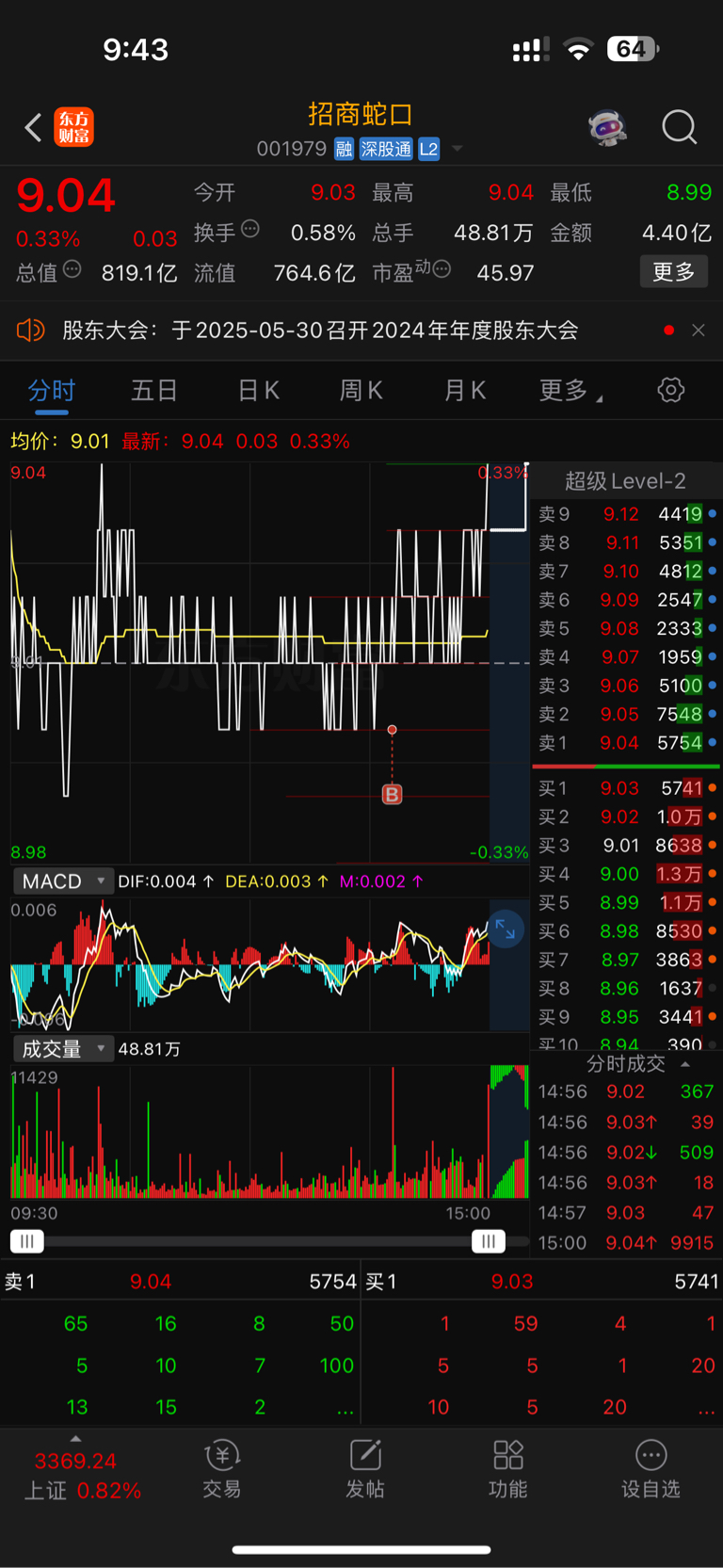The image size is (723, 1568).
Task: Grab the left time range slider handle
Action: click(x=27, y=1241)
